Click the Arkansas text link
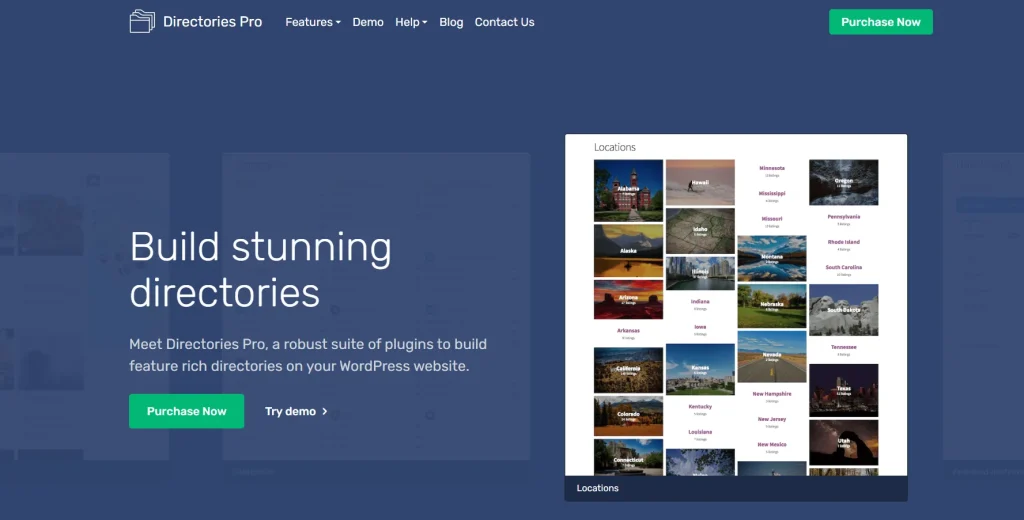Screen dimensions: 1024x520 (628, 331)
